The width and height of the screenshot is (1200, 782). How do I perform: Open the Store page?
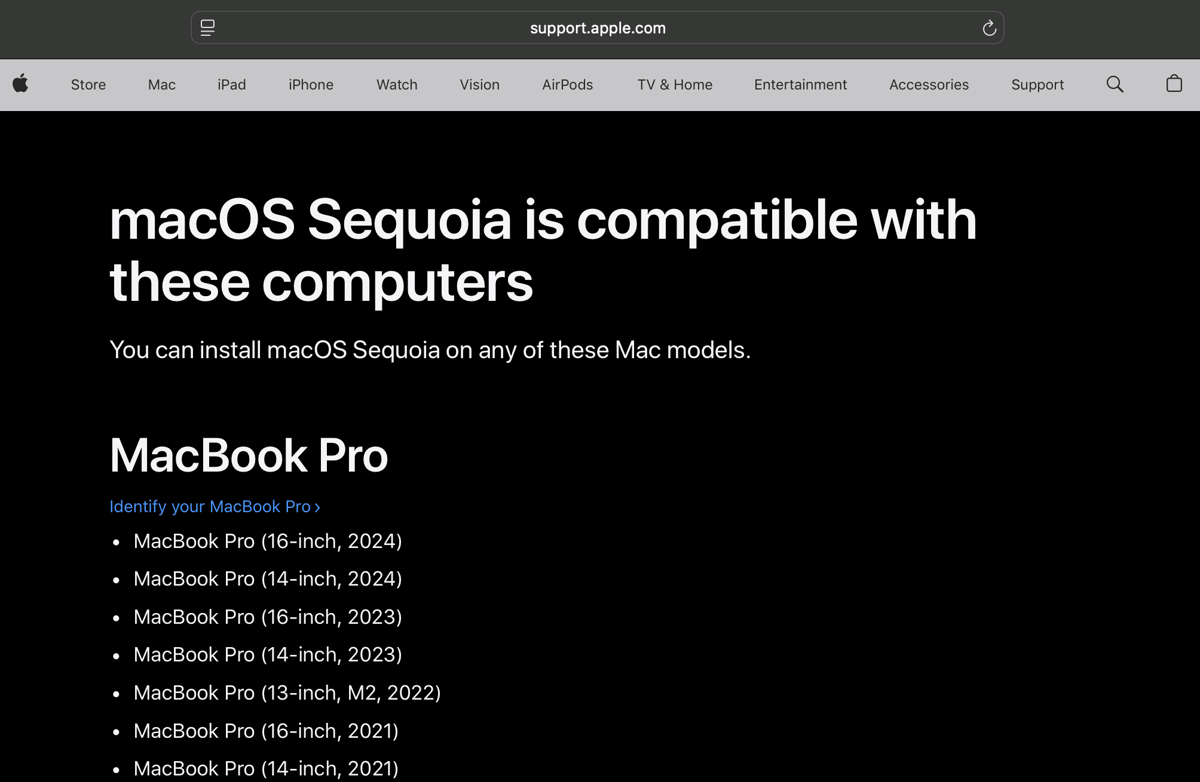coord(88,85)
